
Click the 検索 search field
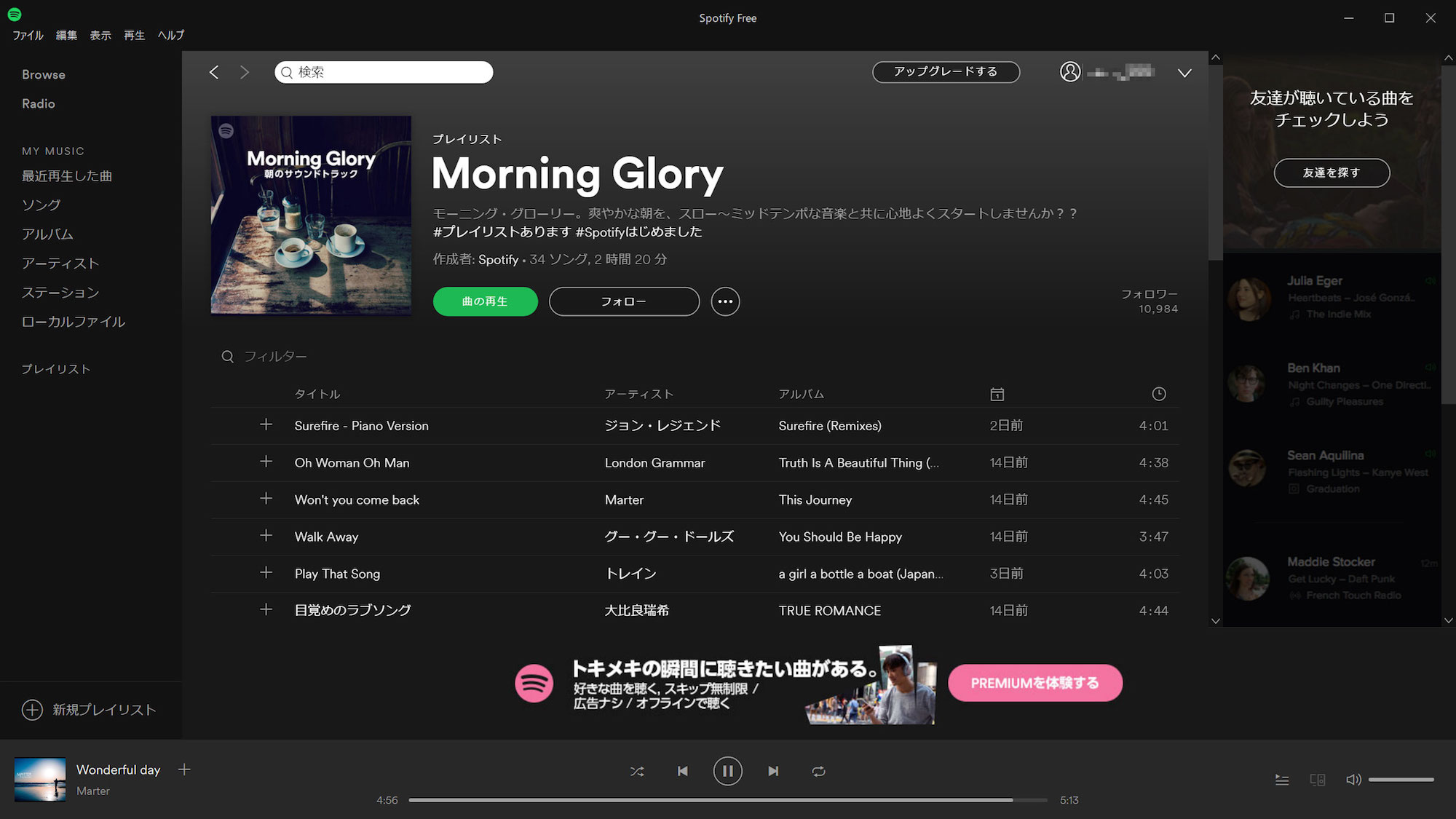pos(384,72)
